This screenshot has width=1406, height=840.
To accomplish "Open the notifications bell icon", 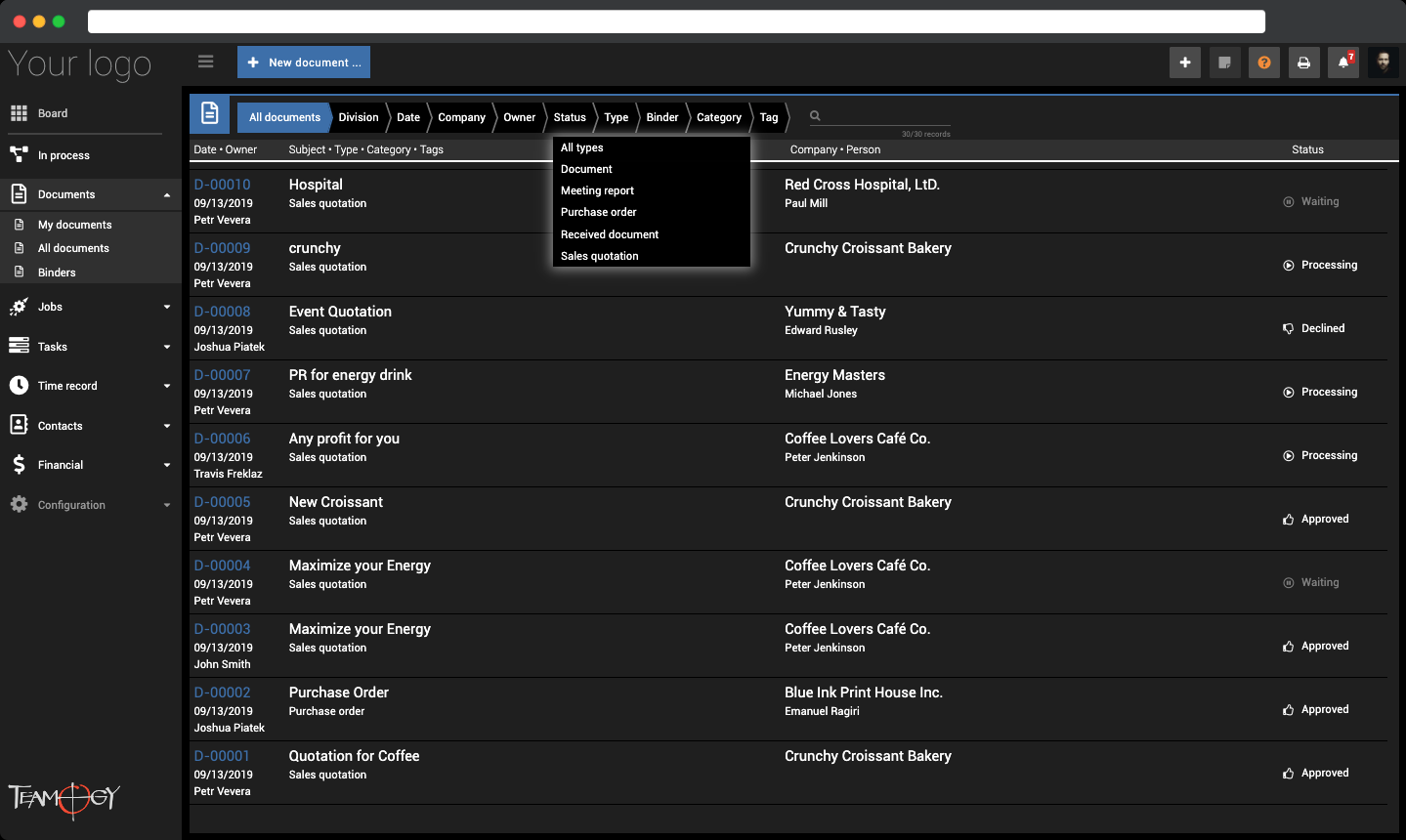I will (1343, 63).
